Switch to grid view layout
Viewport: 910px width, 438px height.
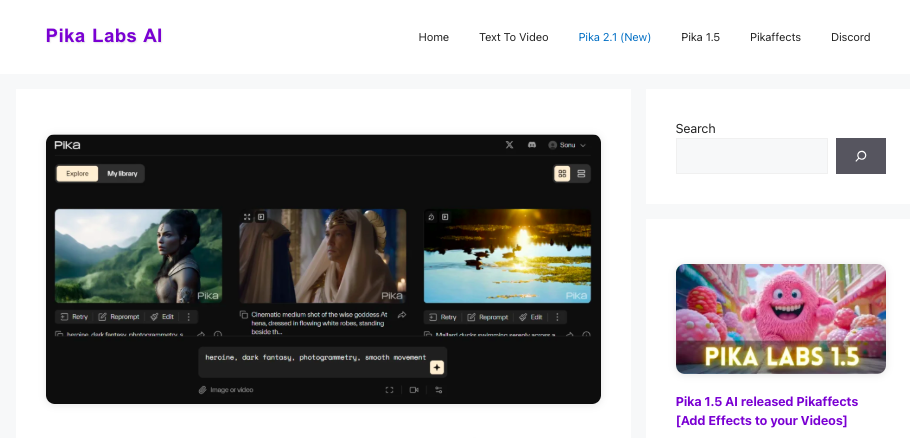[562, 173]
